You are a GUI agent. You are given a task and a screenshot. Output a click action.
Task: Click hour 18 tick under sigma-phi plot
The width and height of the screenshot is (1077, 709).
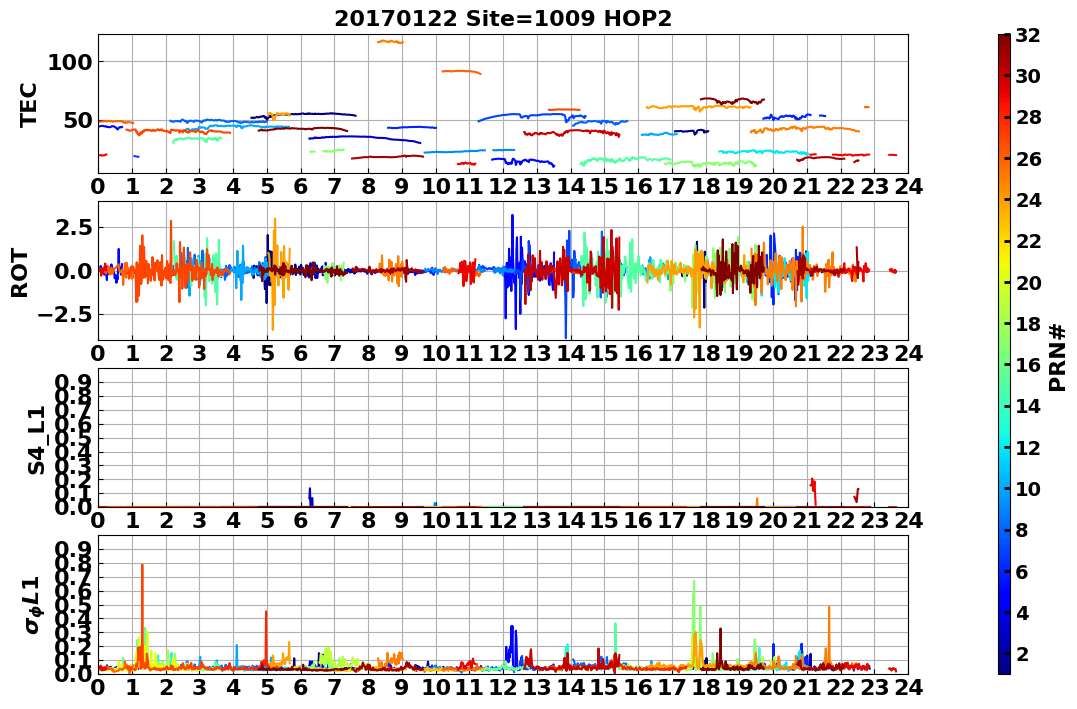[x=705, y=687]
